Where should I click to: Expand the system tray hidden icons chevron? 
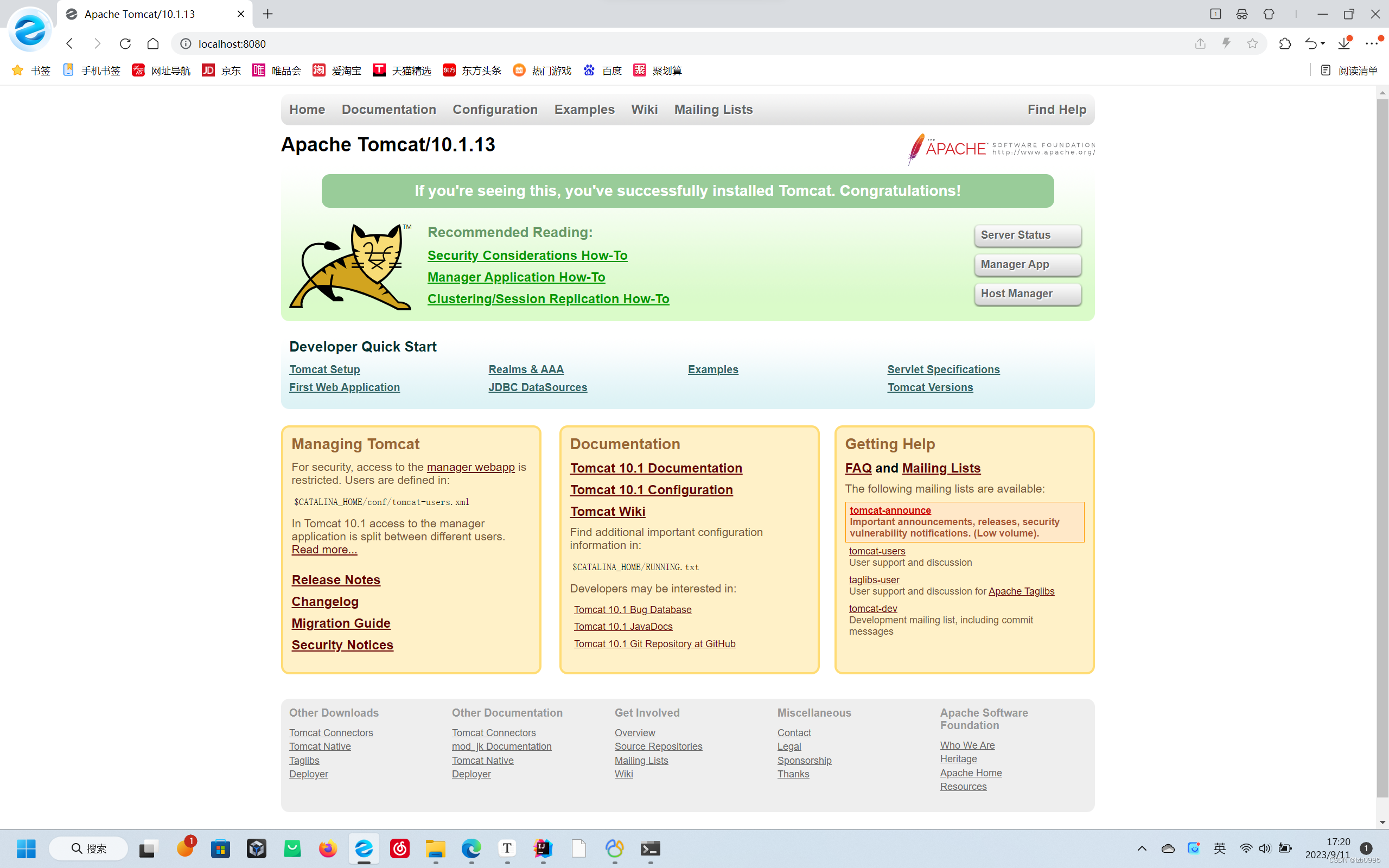[x=1142, y=848]
